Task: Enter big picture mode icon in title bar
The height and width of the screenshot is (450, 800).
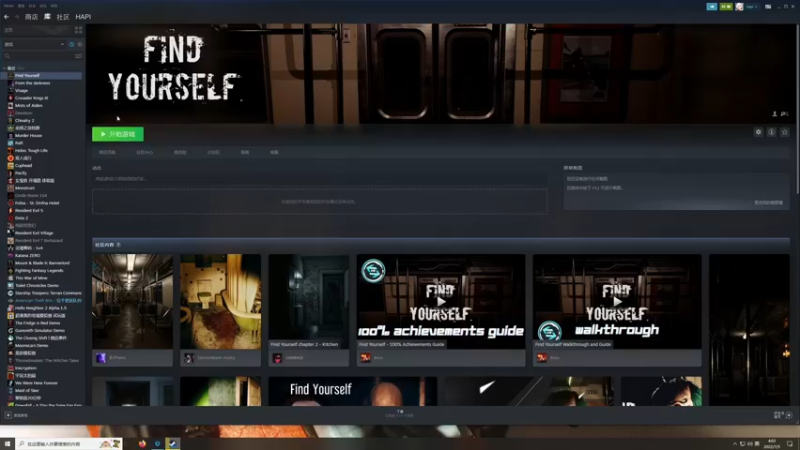Action: pos(768,7)
